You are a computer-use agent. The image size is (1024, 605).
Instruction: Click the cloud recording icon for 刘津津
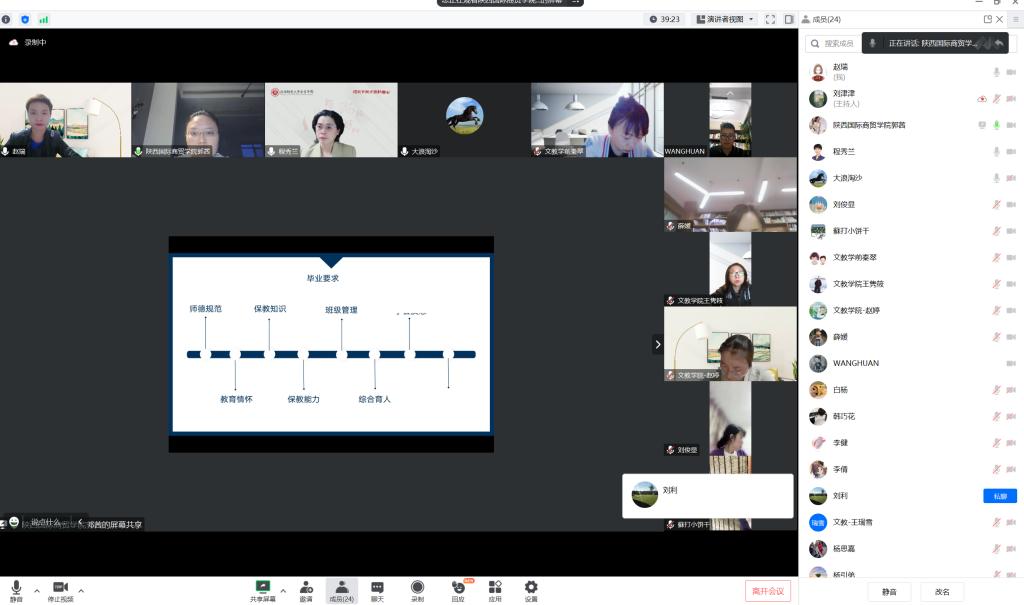click(x=982, y=99)
